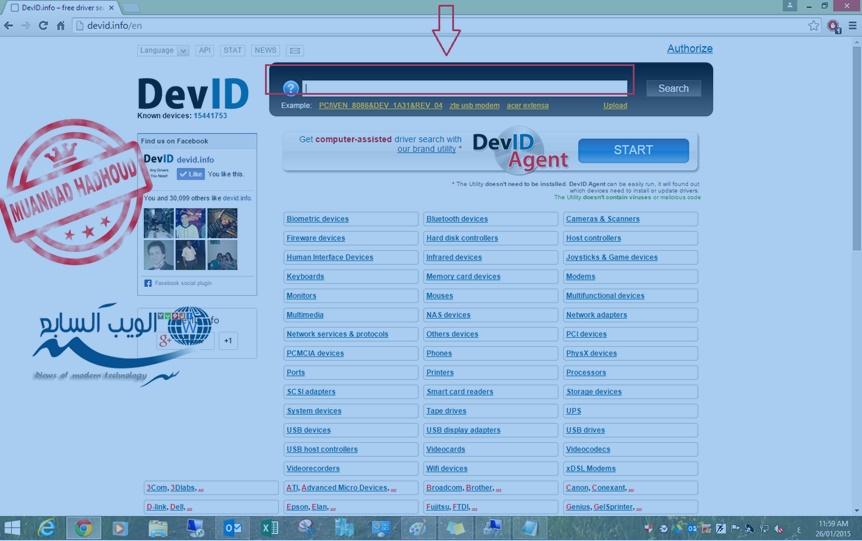Click the Broadcom vendor link
Screen dimensions: 862x541
coord(444,488)
